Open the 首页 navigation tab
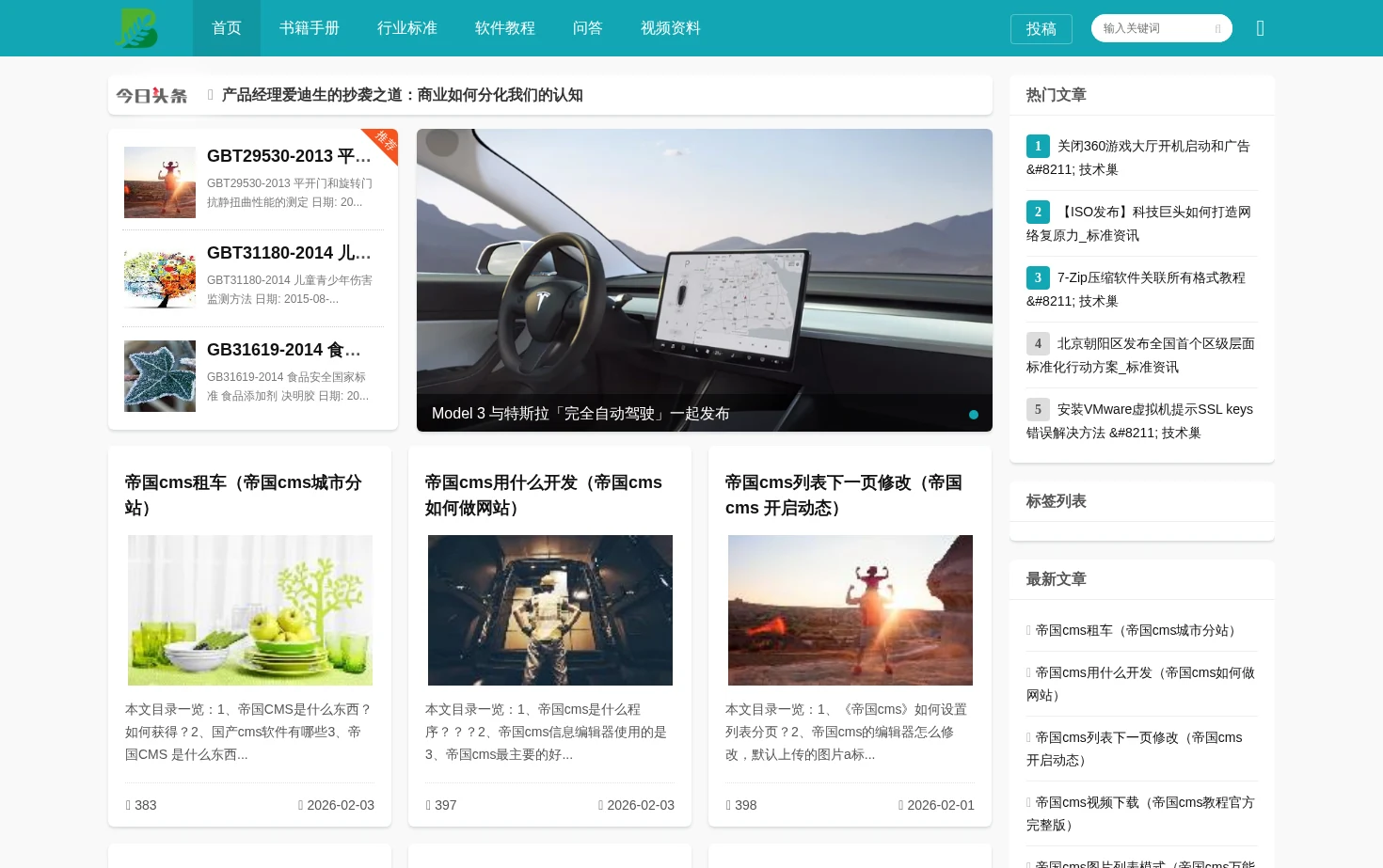Screen dimensions: 1383x868 click(227, 28)
